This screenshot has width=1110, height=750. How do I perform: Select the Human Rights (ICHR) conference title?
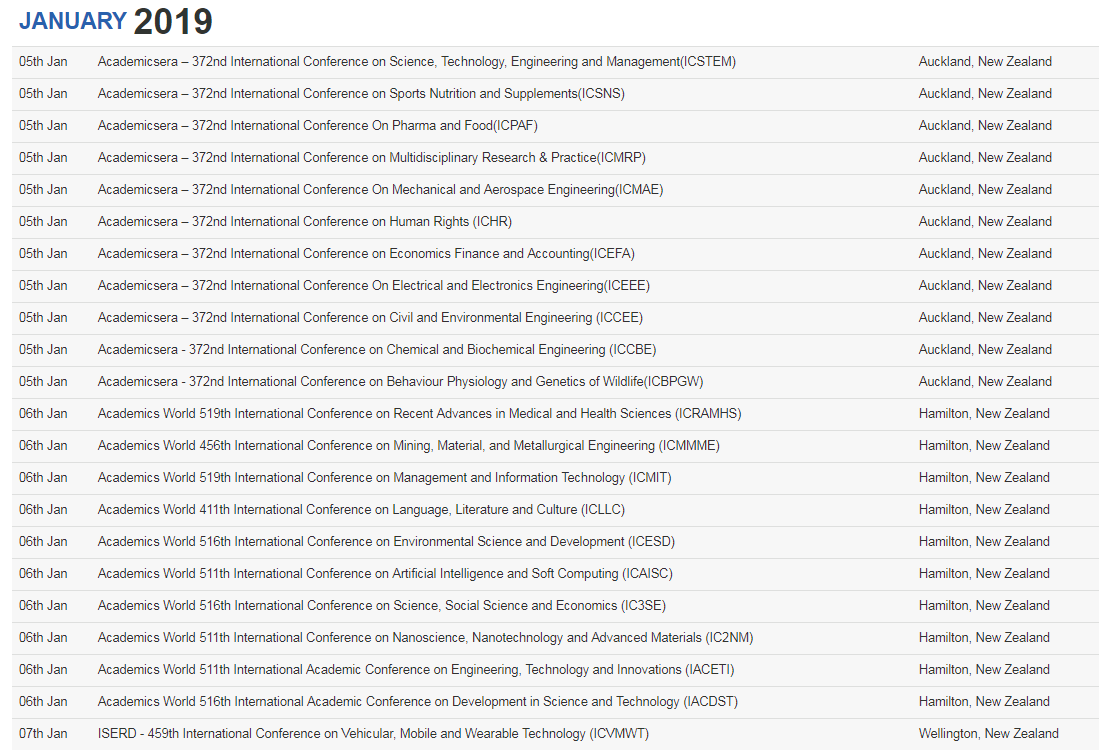(x=305, y=222)
